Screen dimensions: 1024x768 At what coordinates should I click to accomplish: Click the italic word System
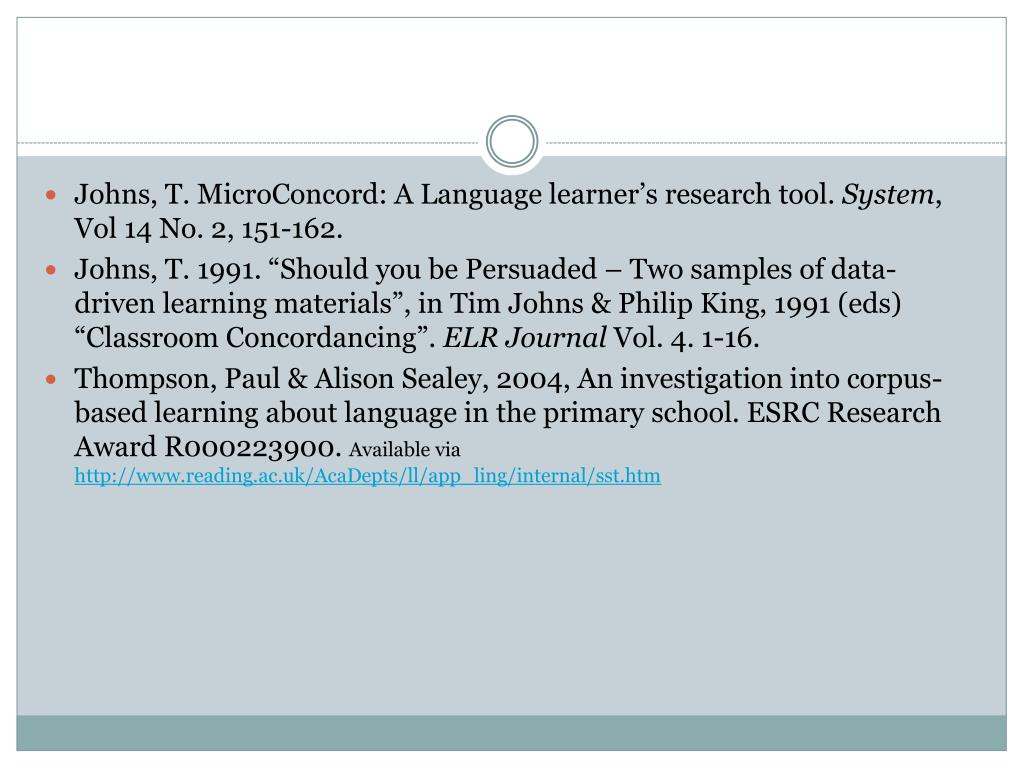coord(888,195)
